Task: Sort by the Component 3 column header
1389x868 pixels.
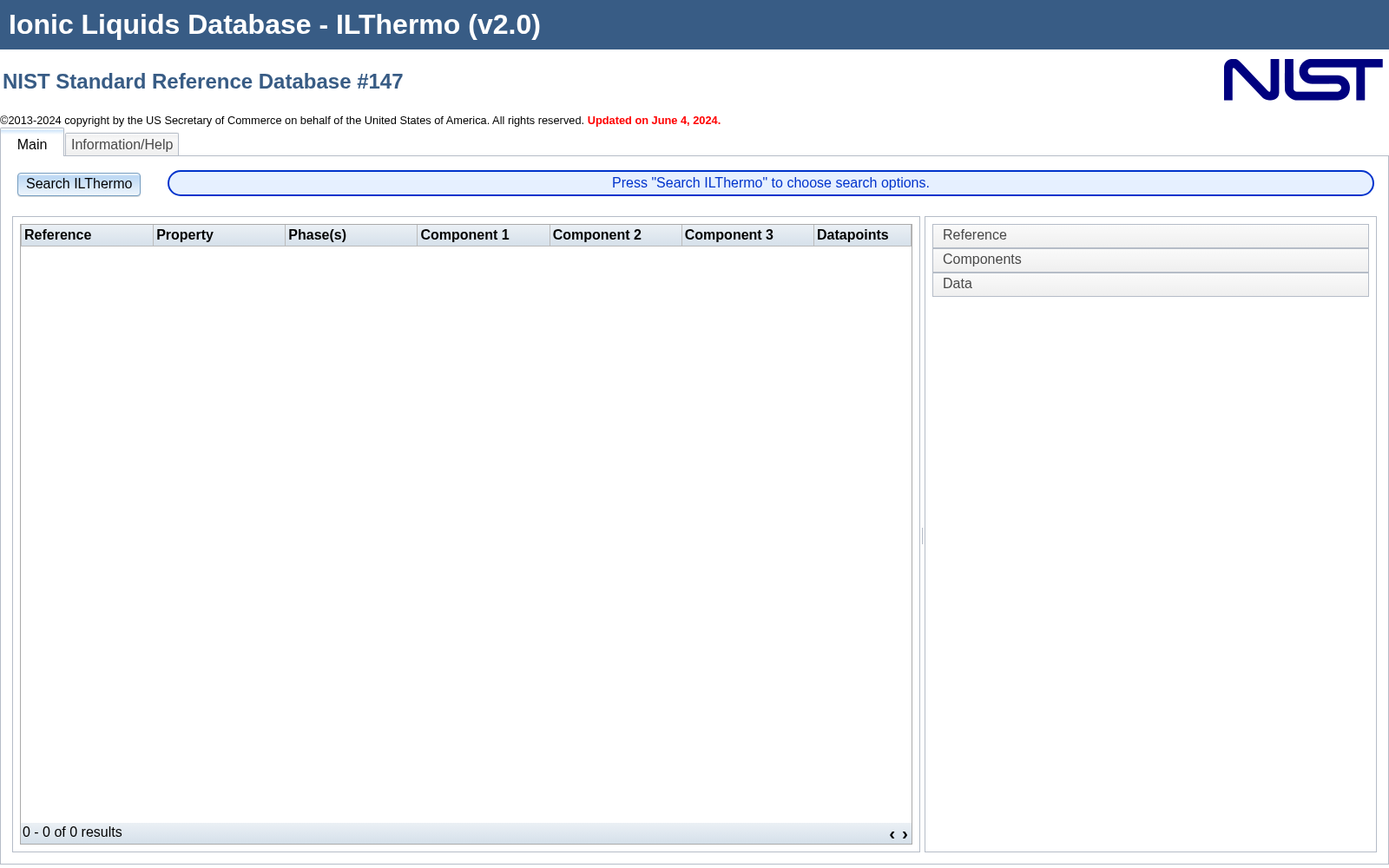Action: click(x=747, y=235)
